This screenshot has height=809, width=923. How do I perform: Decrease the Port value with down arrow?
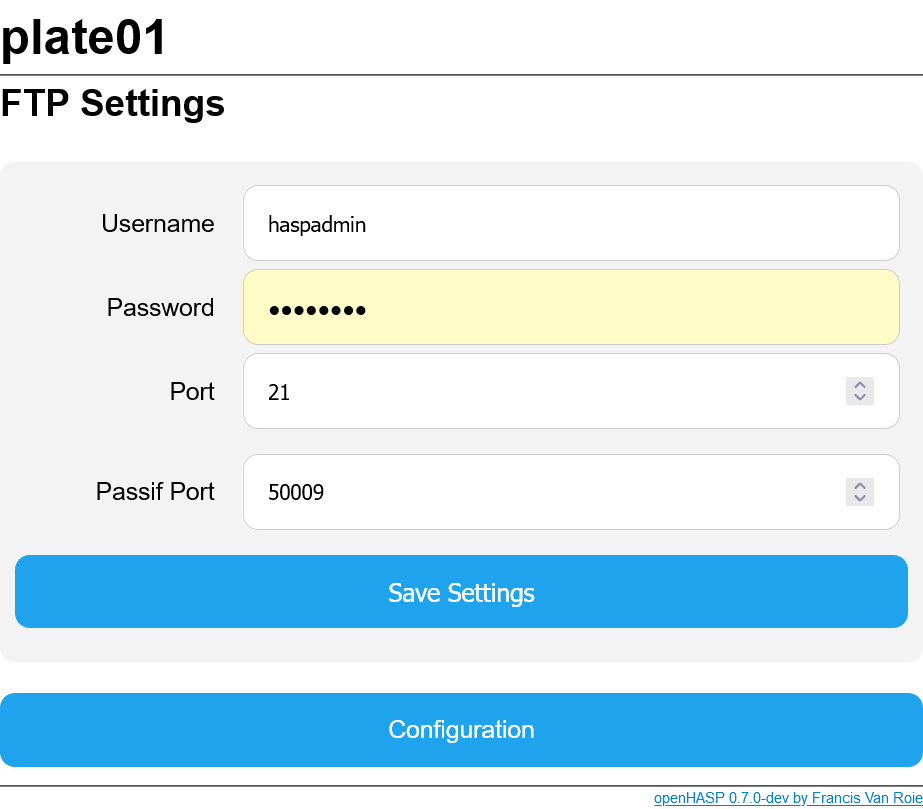pyautogui.click(x=860, y=398)
